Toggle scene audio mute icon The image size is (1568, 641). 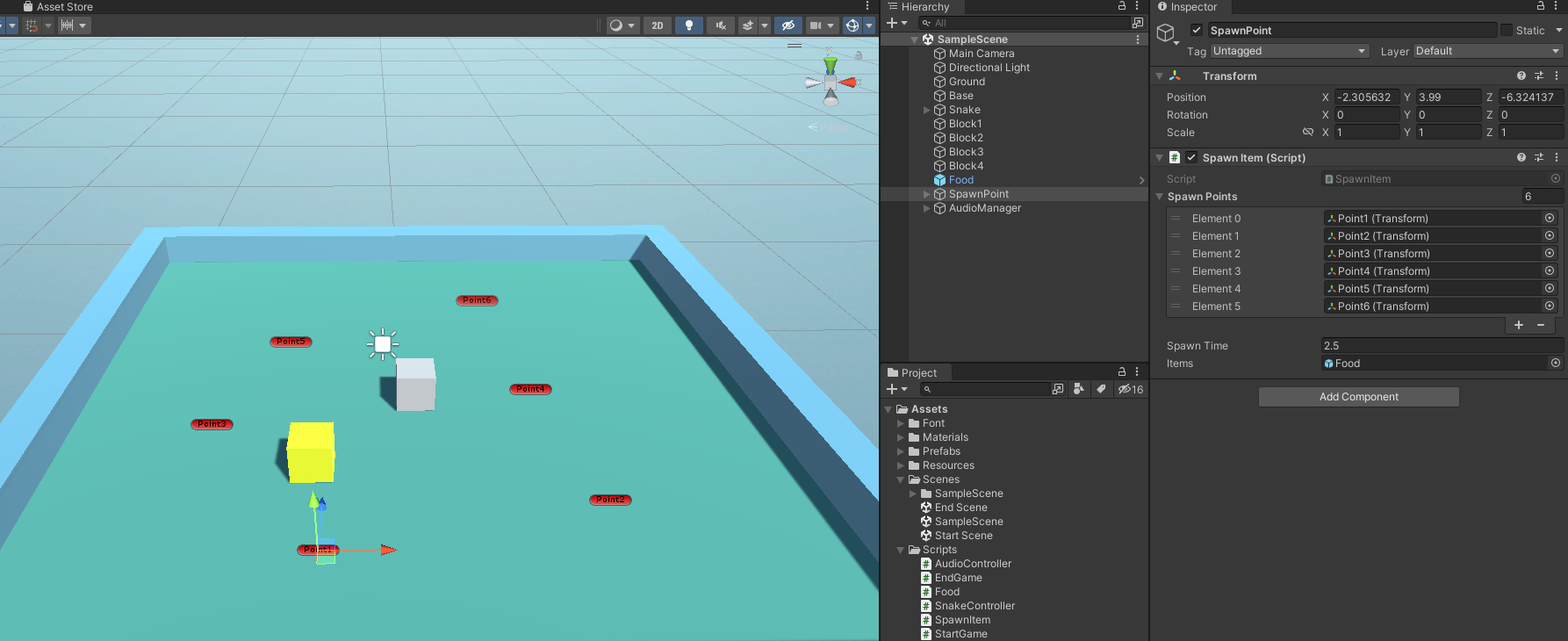point(721,25)
